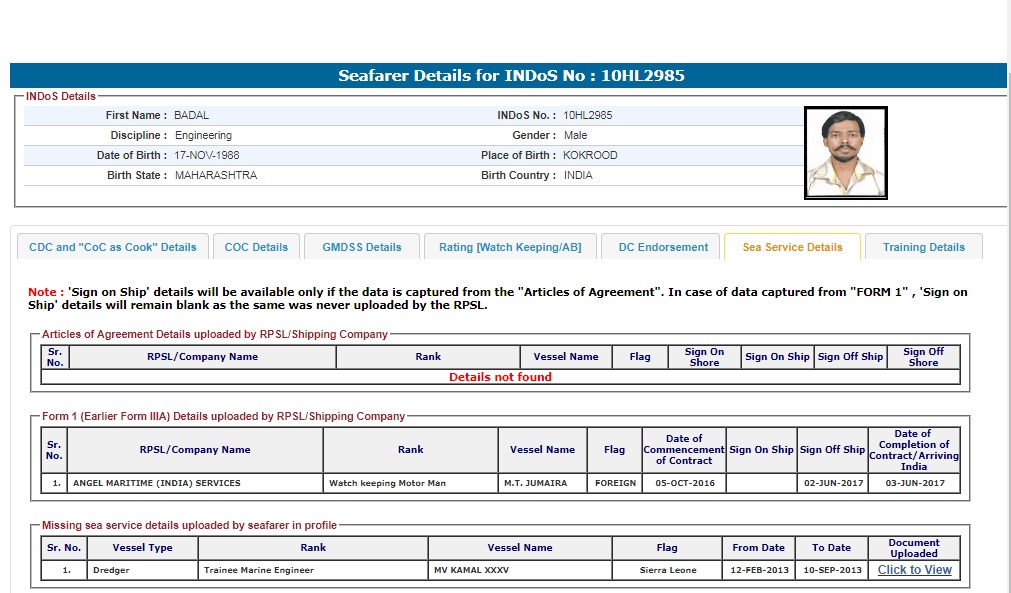The height and width of the screenshot is (593, 1011).
Task: Click the INDoS No. value 10HL2985 in details
Action: pyautogui.click(x=588, y=115)
